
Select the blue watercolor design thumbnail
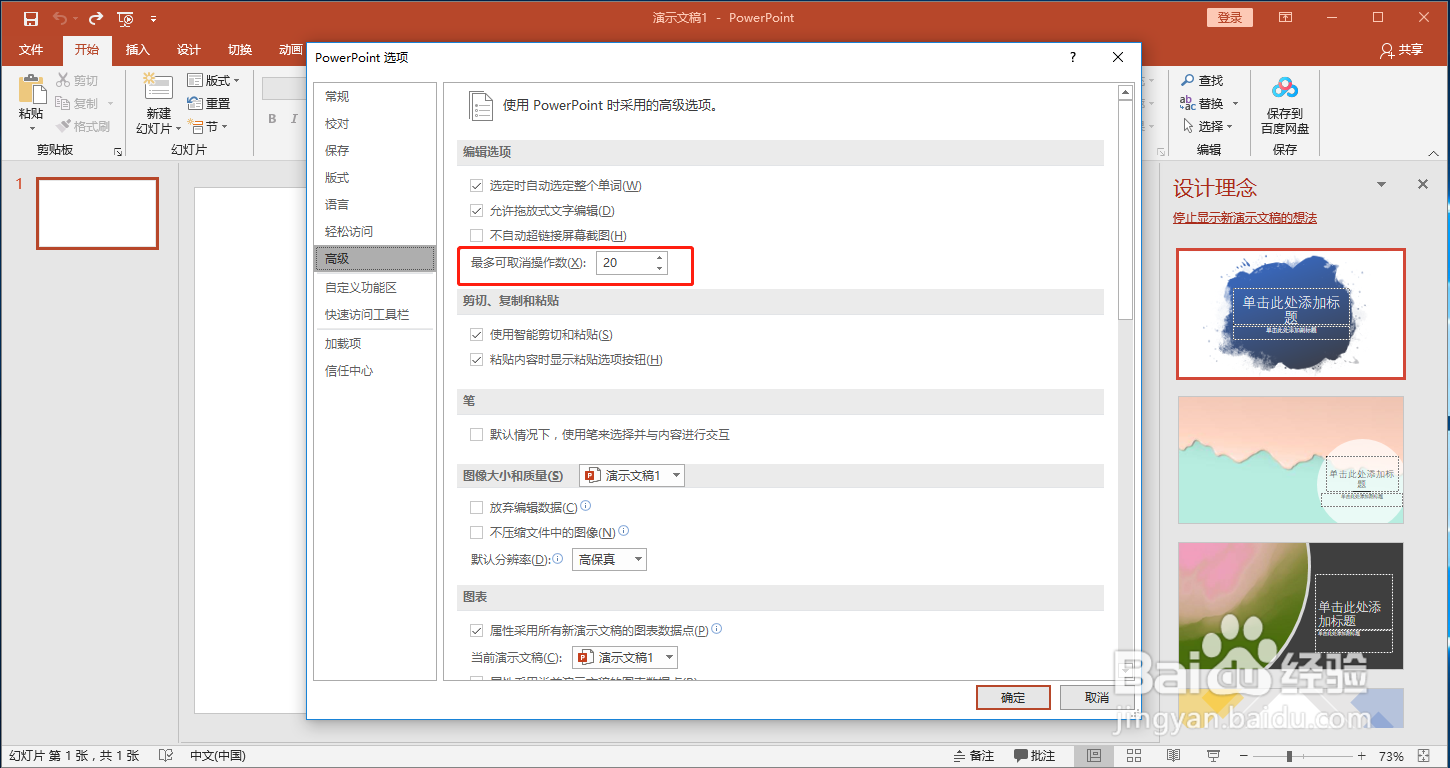1291,314
